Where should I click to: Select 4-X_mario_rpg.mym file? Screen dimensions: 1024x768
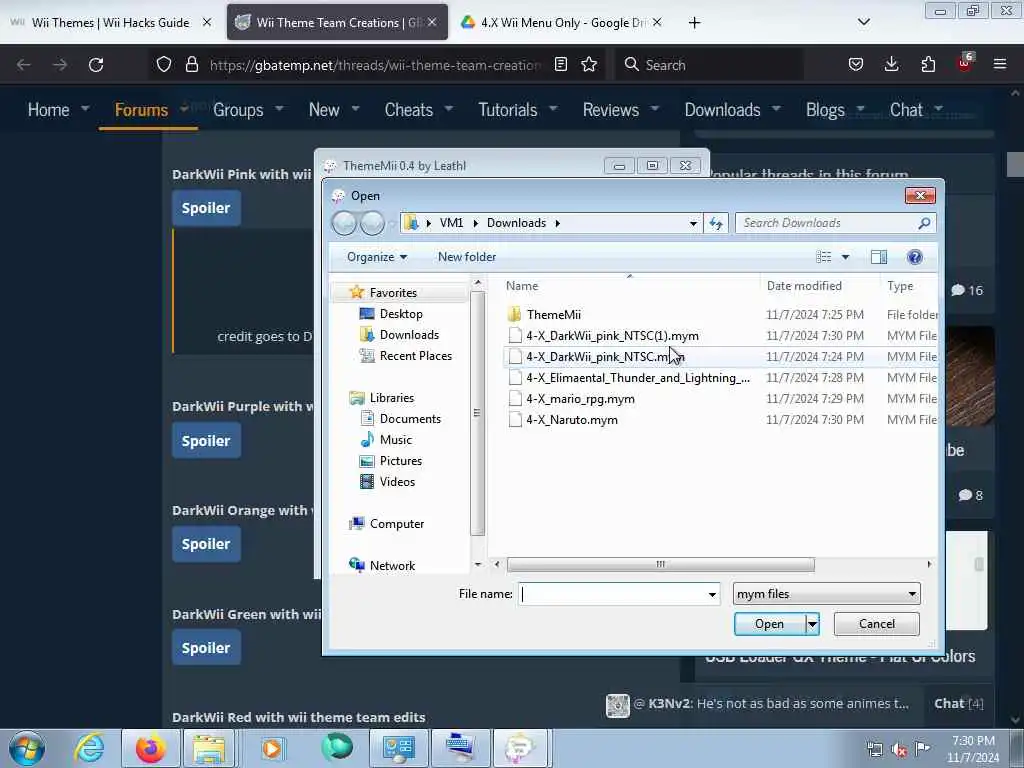(x=580, y=399)
